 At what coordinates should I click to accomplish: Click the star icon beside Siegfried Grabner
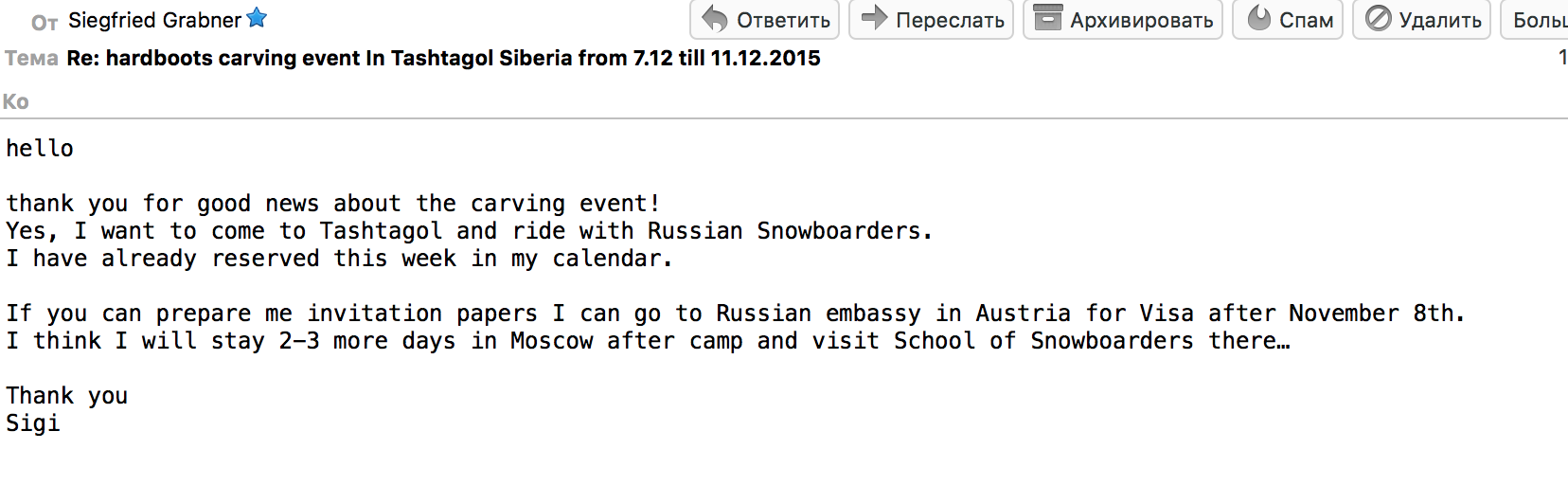tap(257, 18)
